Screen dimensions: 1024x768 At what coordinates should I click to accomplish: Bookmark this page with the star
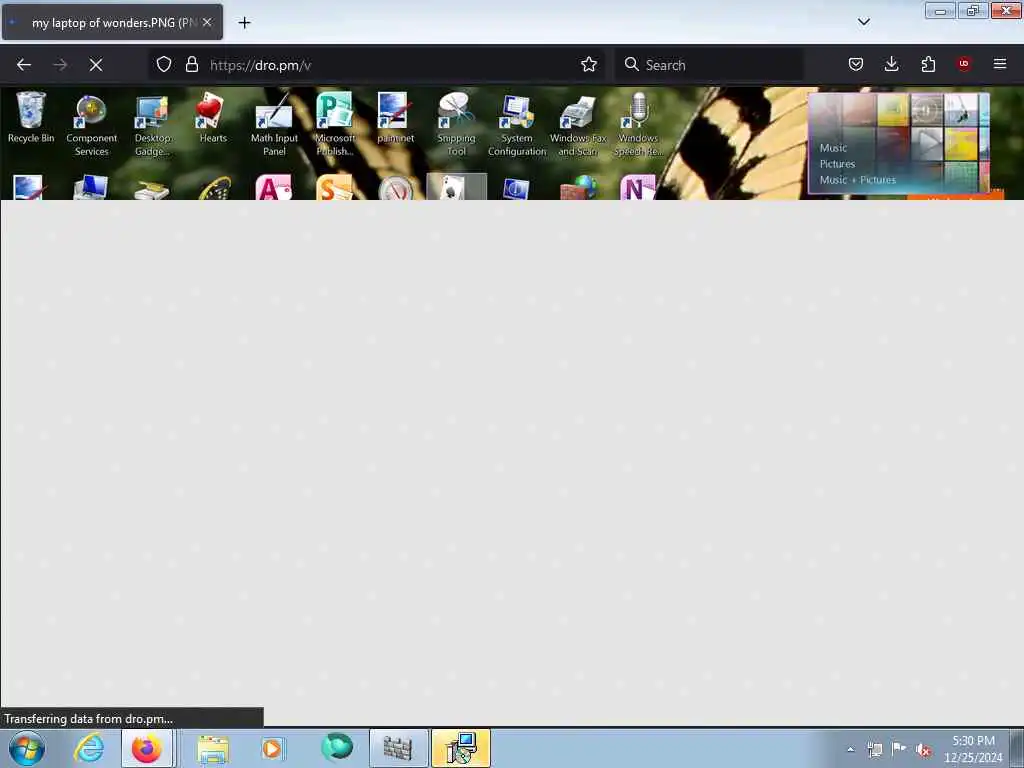(x=588, y=64)
